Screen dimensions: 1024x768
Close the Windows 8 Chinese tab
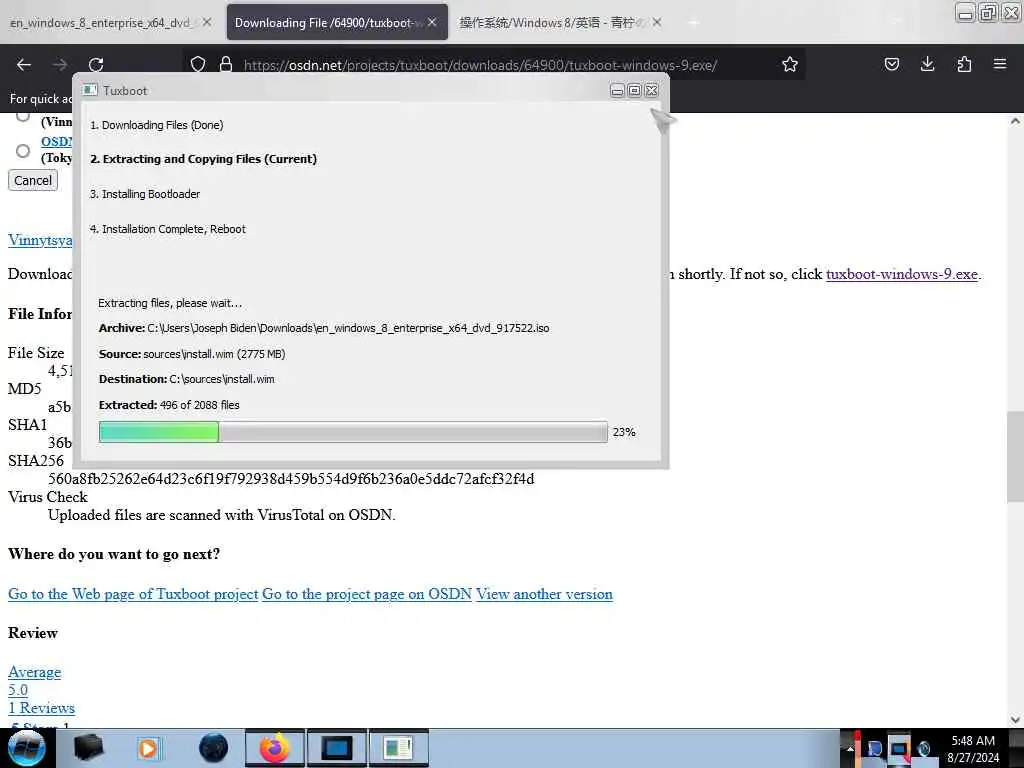pyautogui.click(x=657, y=22)
